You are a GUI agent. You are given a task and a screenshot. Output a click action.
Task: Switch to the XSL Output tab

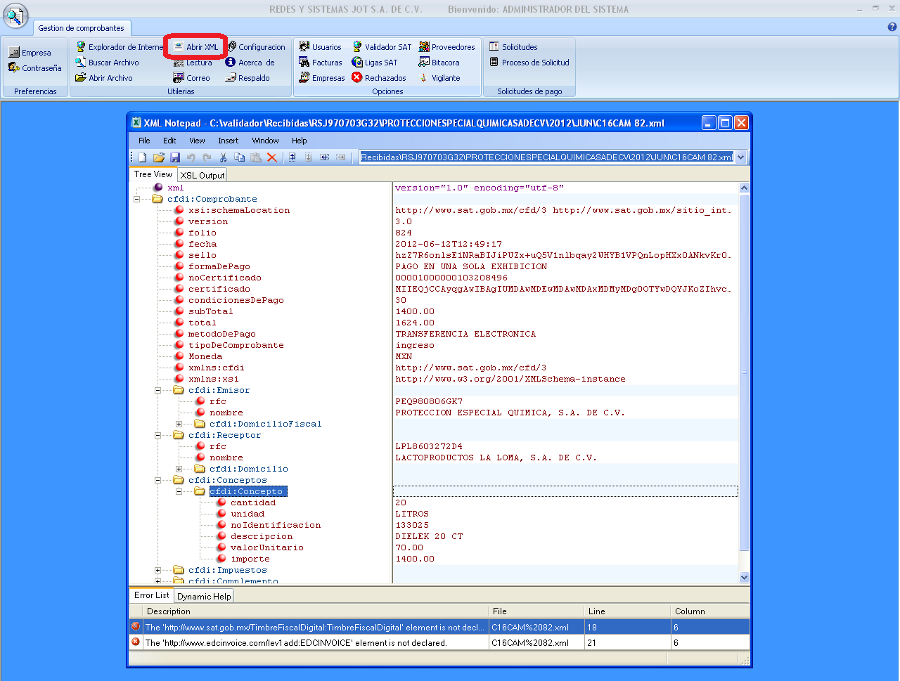click(203, 175)
